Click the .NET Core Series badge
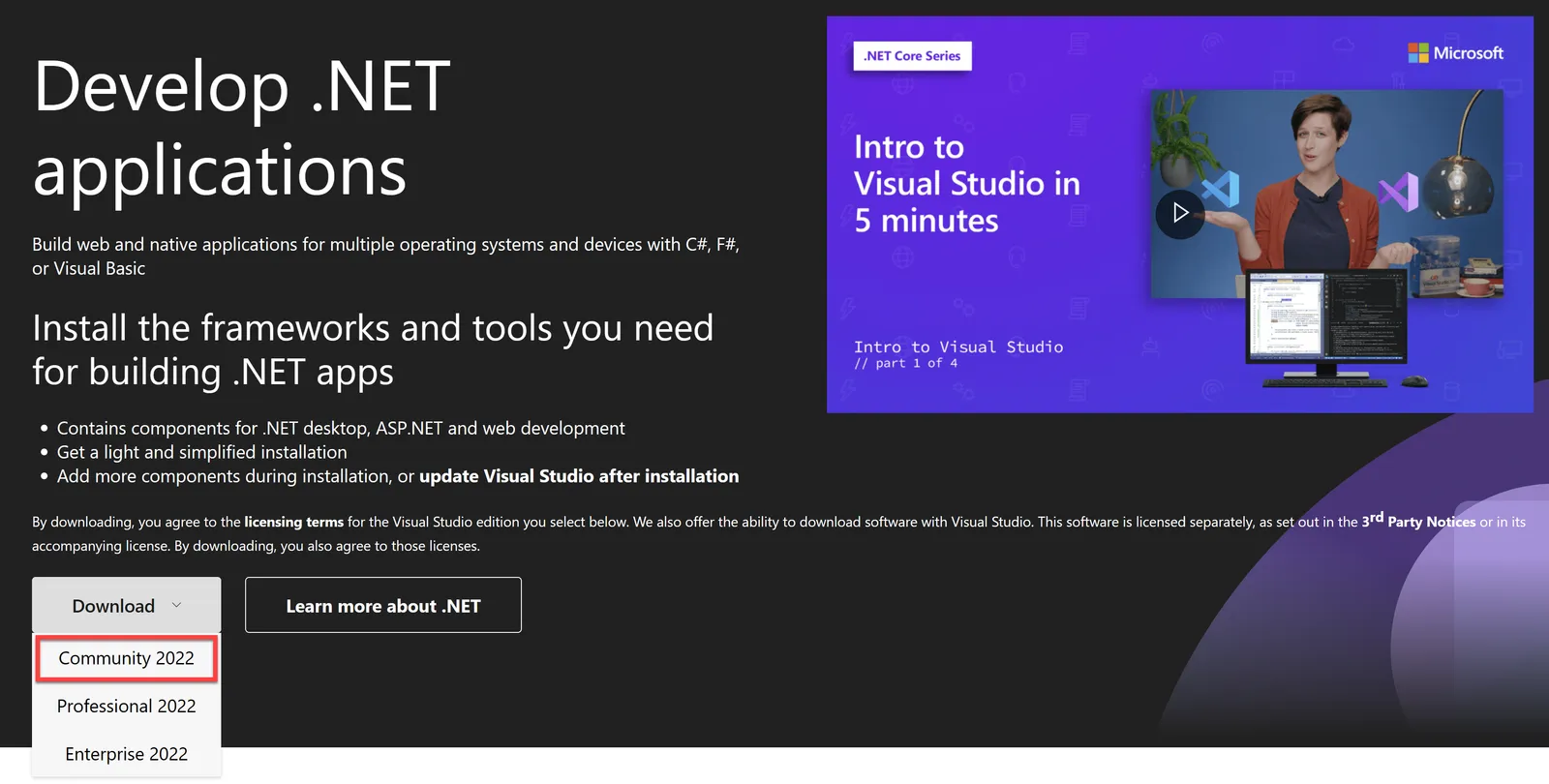 click(912, 56)
